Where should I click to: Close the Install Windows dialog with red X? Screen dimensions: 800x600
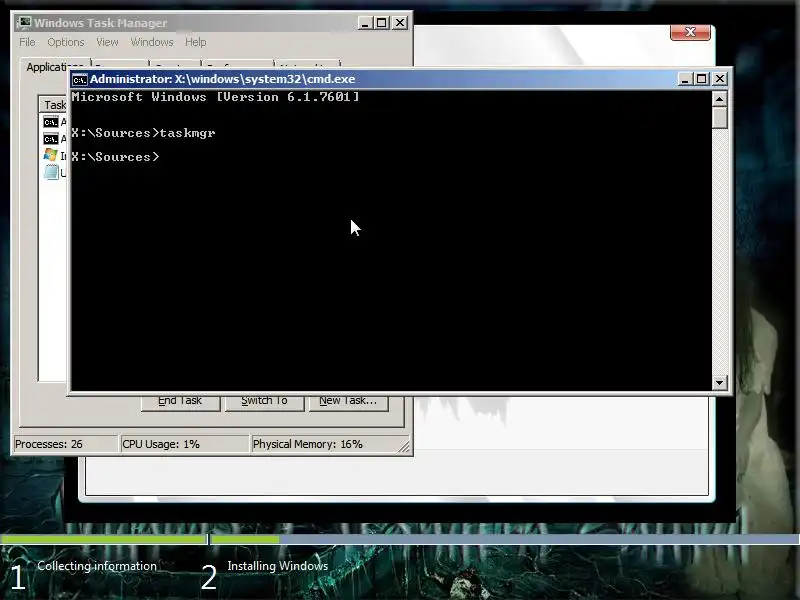(x=690, y=32)
